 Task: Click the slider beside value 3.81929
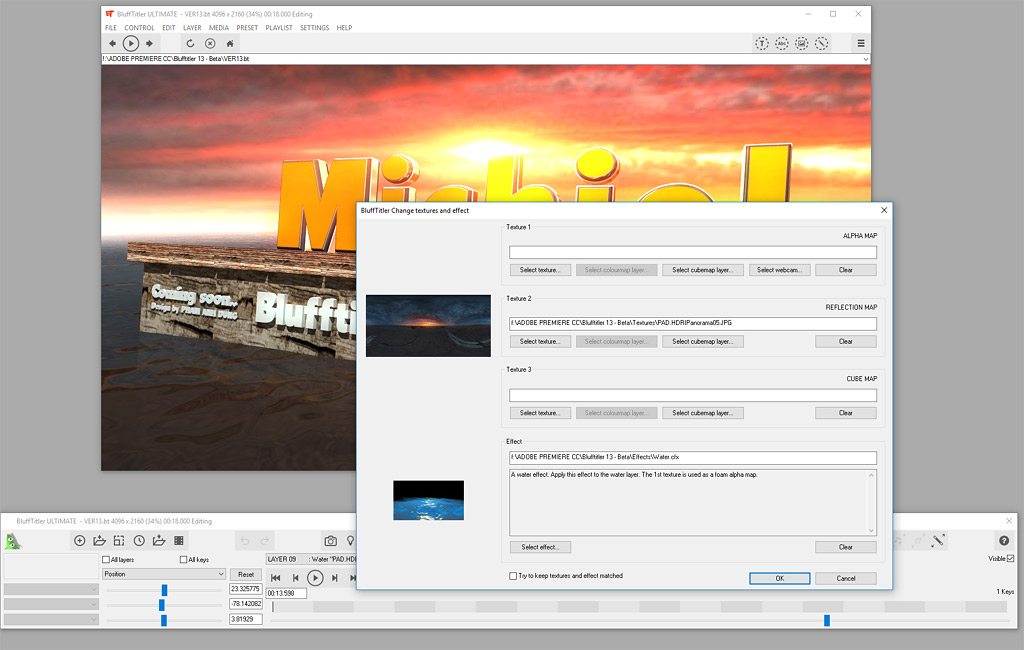[164, 620]
